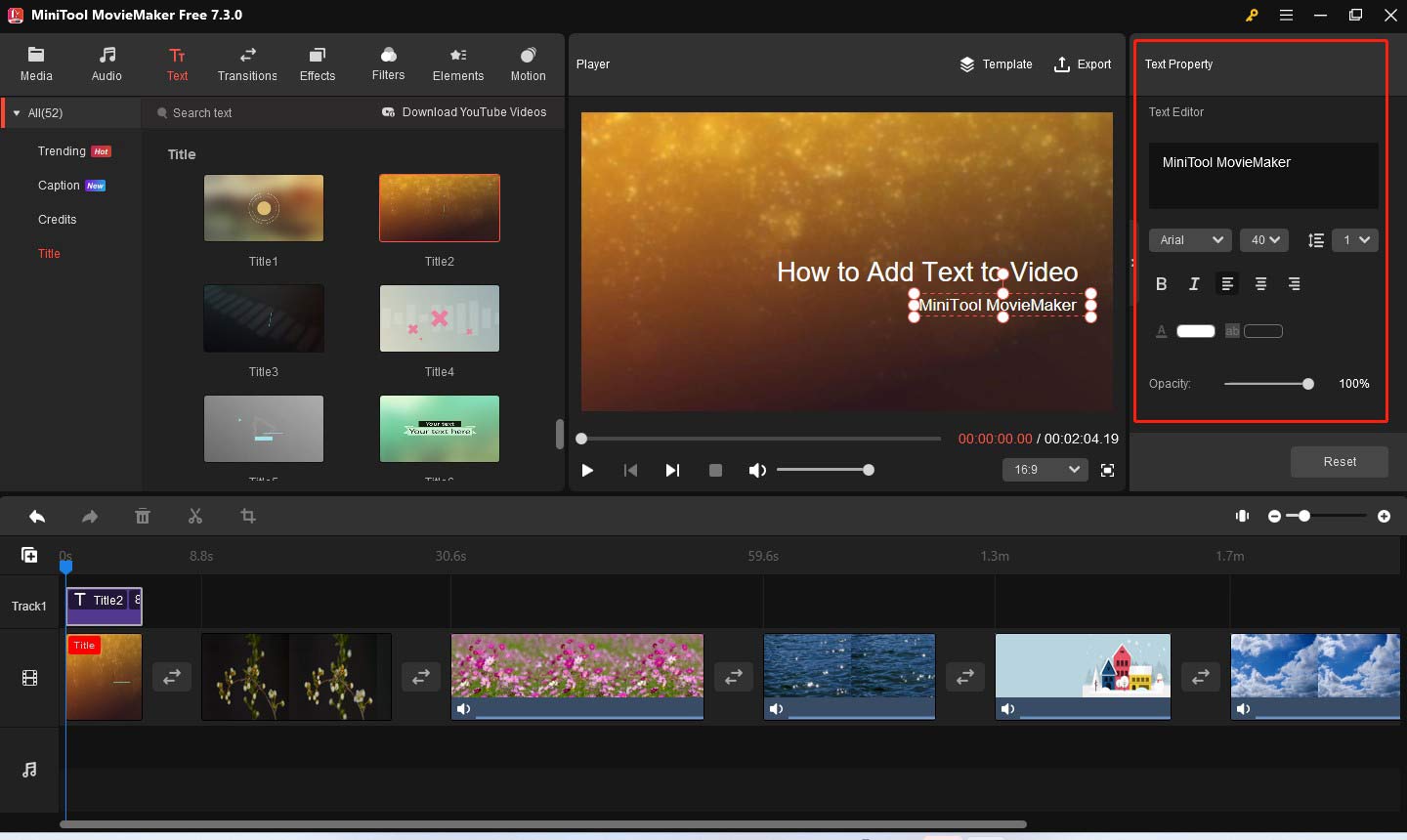Open the font size 40 dropdown
Image resolution: width=1407 pixels, height=840 pixels.
tap(1264, 240)
